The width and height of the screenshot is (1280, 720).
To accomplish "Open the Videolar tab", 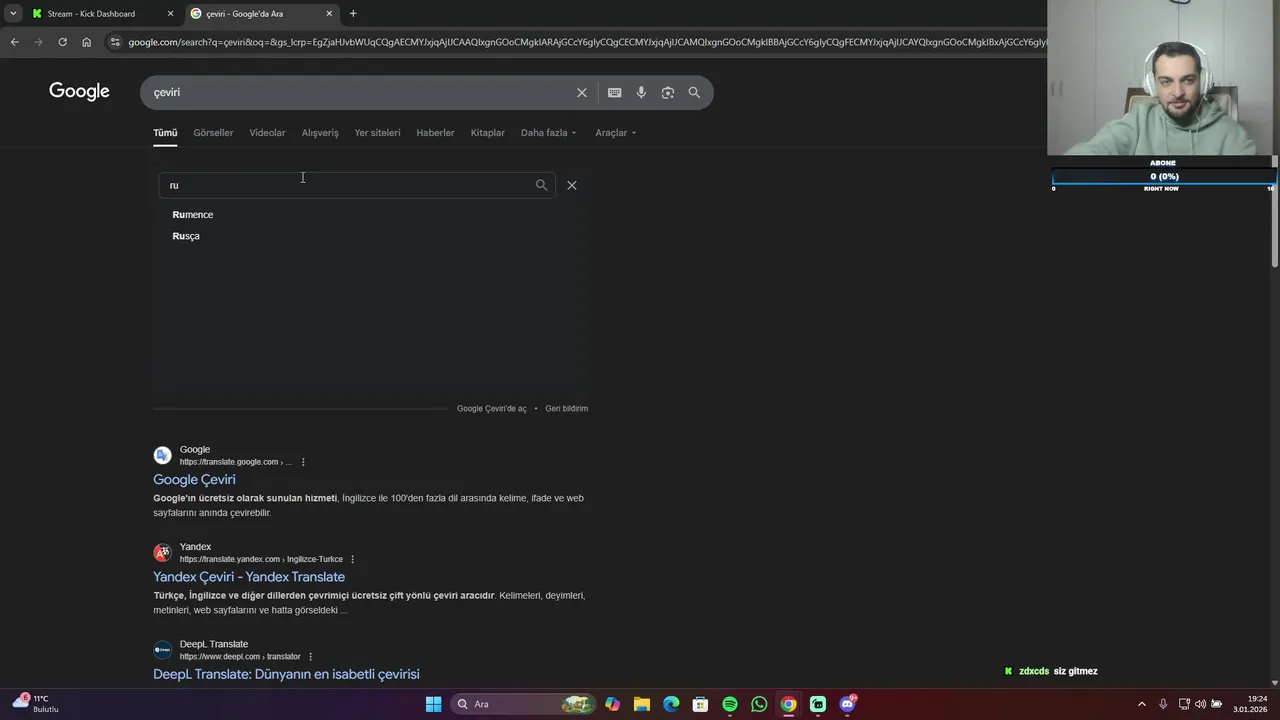I will 267,133.
